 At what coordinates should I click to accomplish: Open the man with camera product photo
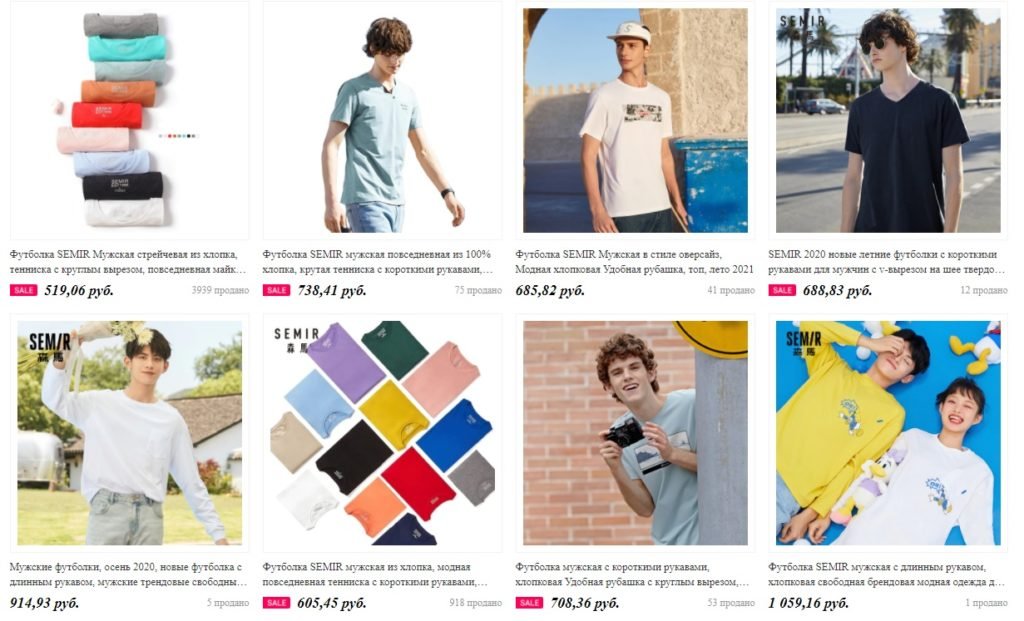click(x=635, y=433)
